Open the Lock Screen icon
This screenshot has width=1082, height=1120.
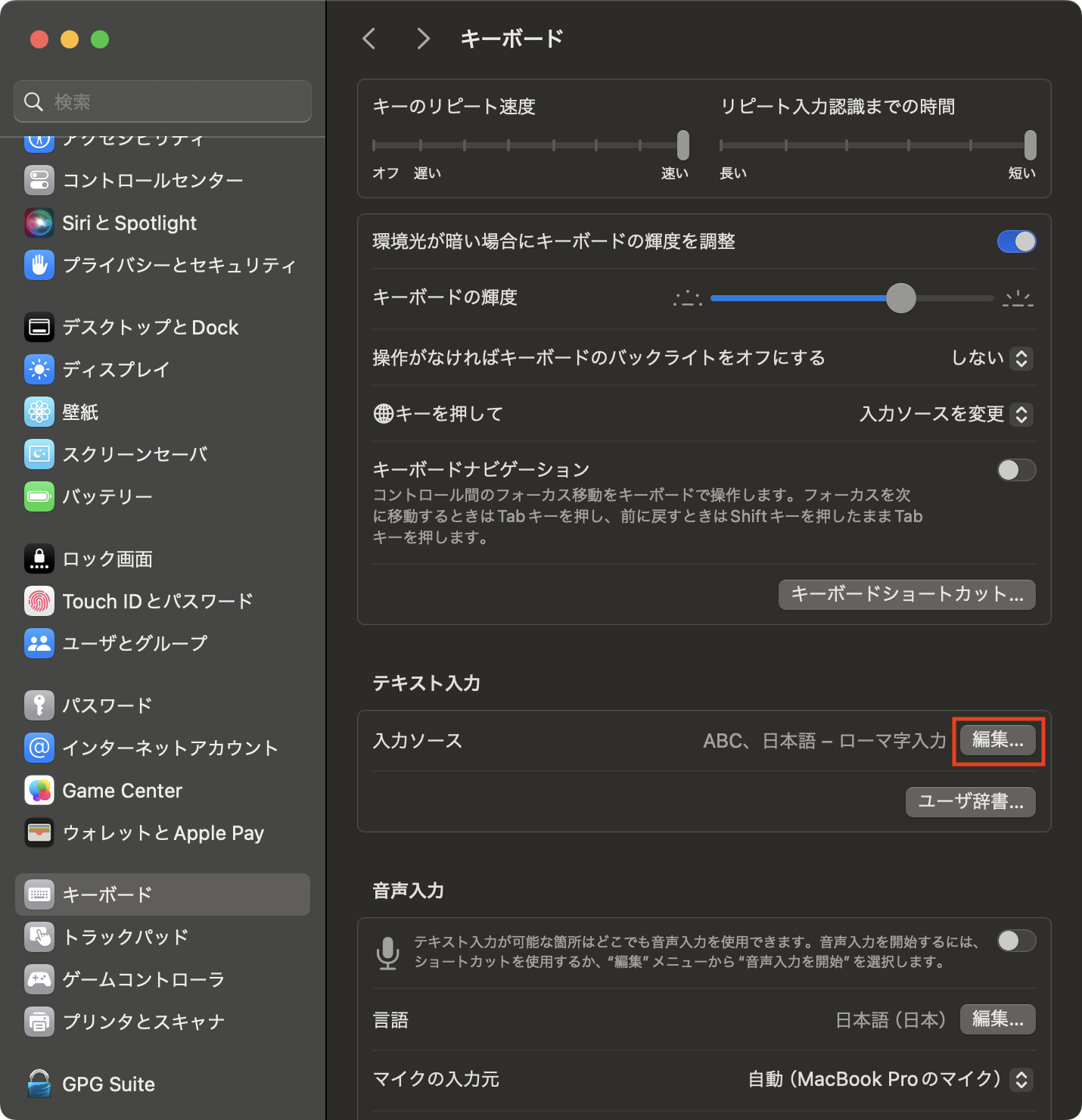click(39, 558)
